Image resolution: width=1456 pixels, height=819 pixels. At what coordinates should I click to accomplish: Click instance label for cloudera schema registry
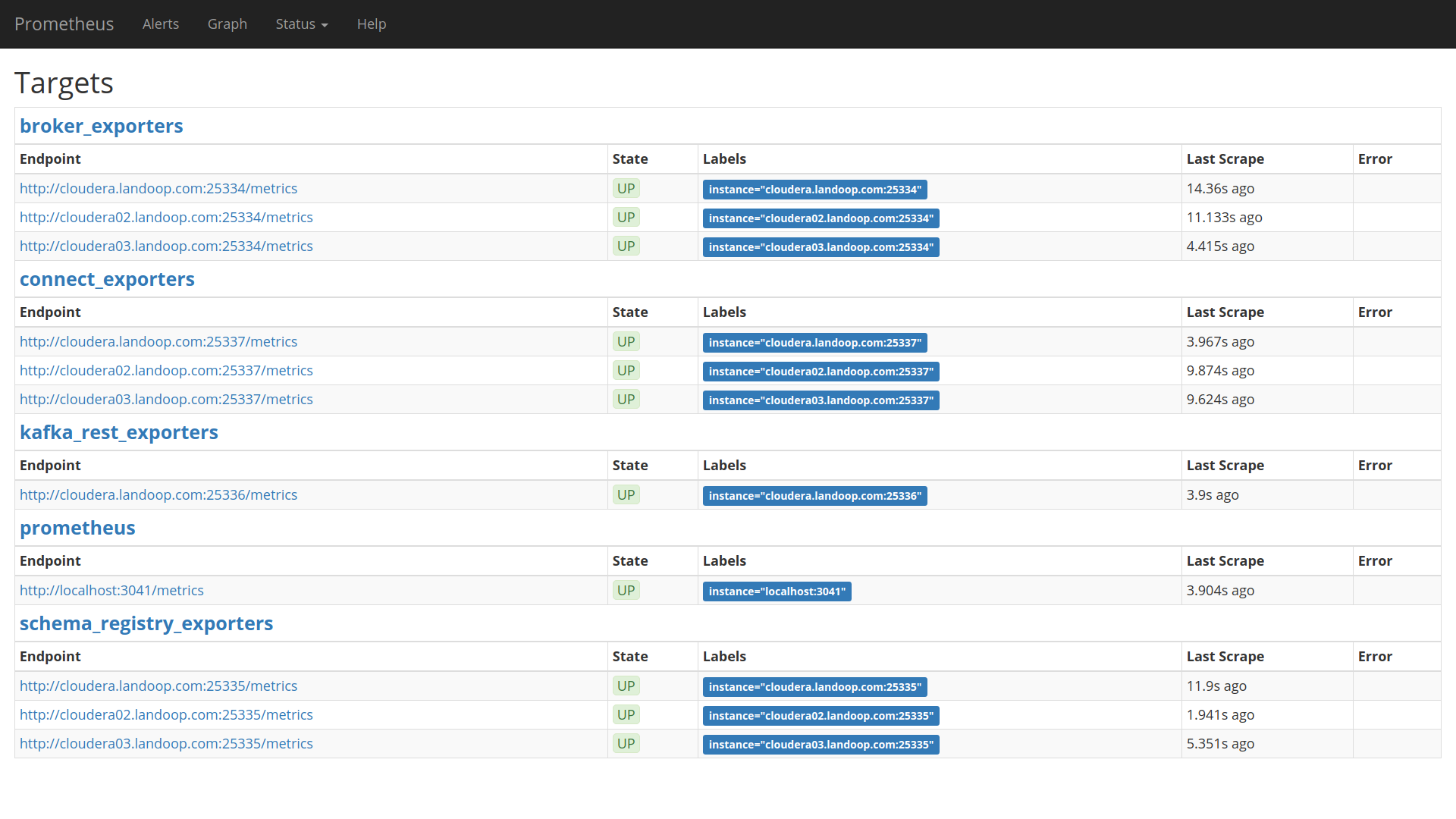(814, 686)
